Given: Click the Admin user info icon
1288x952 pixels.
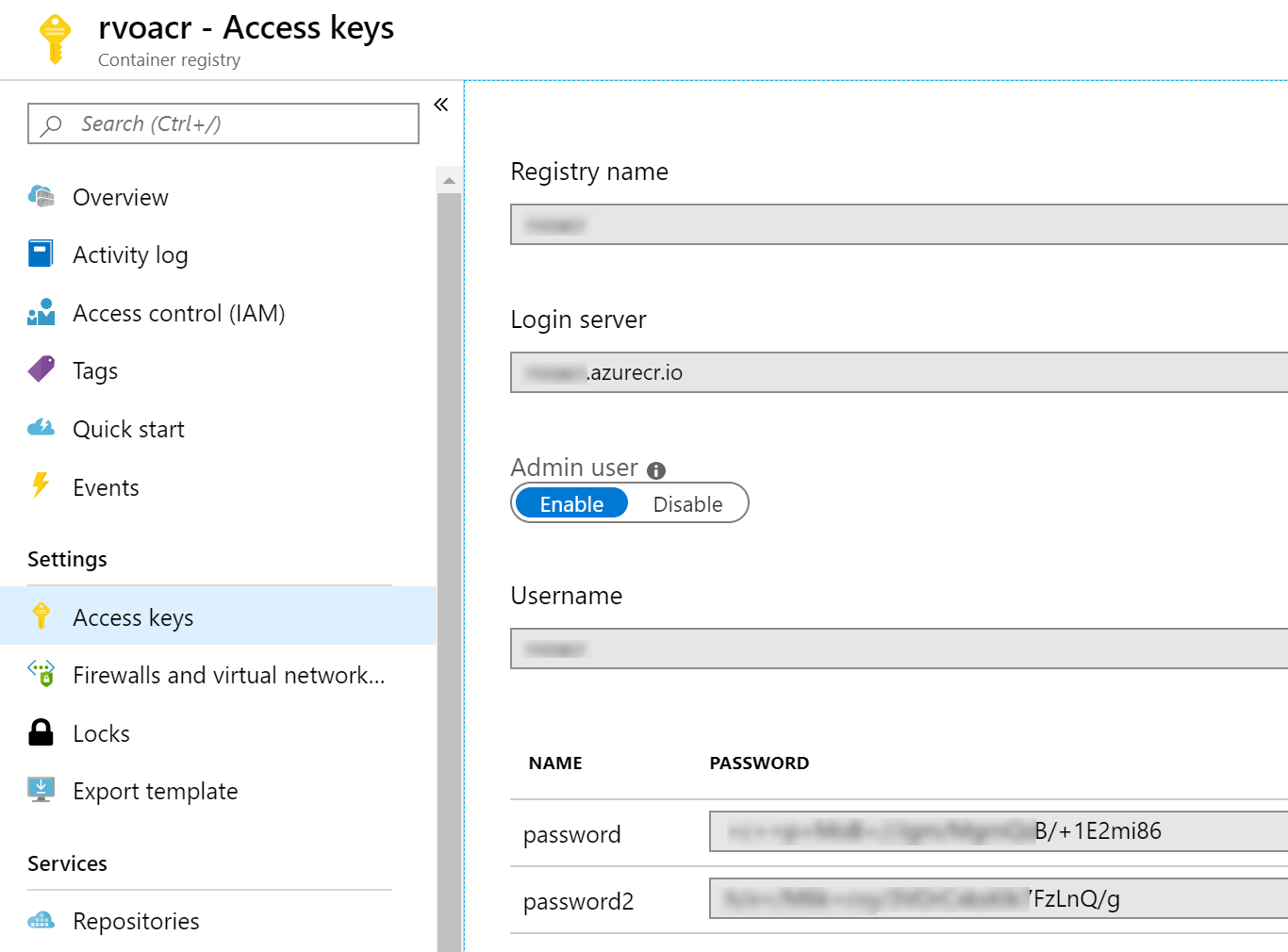Looking at the screenshot, I should pyautogui.click(x=656, y=470).
